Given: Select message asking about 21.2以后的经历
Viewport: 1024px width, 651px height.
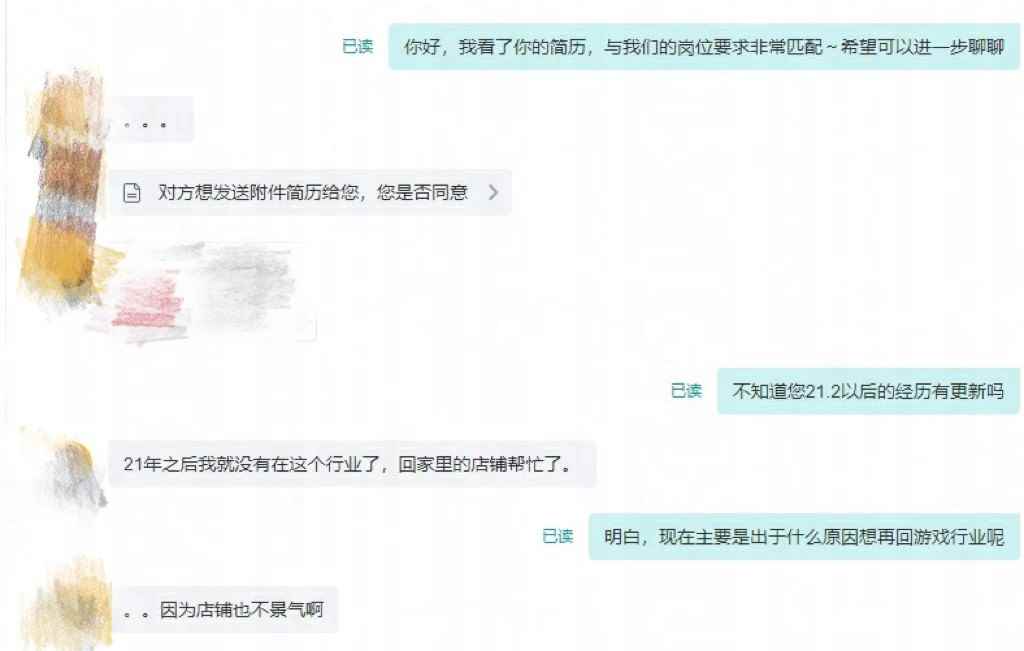Looking at the screenshot, I should point(868,391).
